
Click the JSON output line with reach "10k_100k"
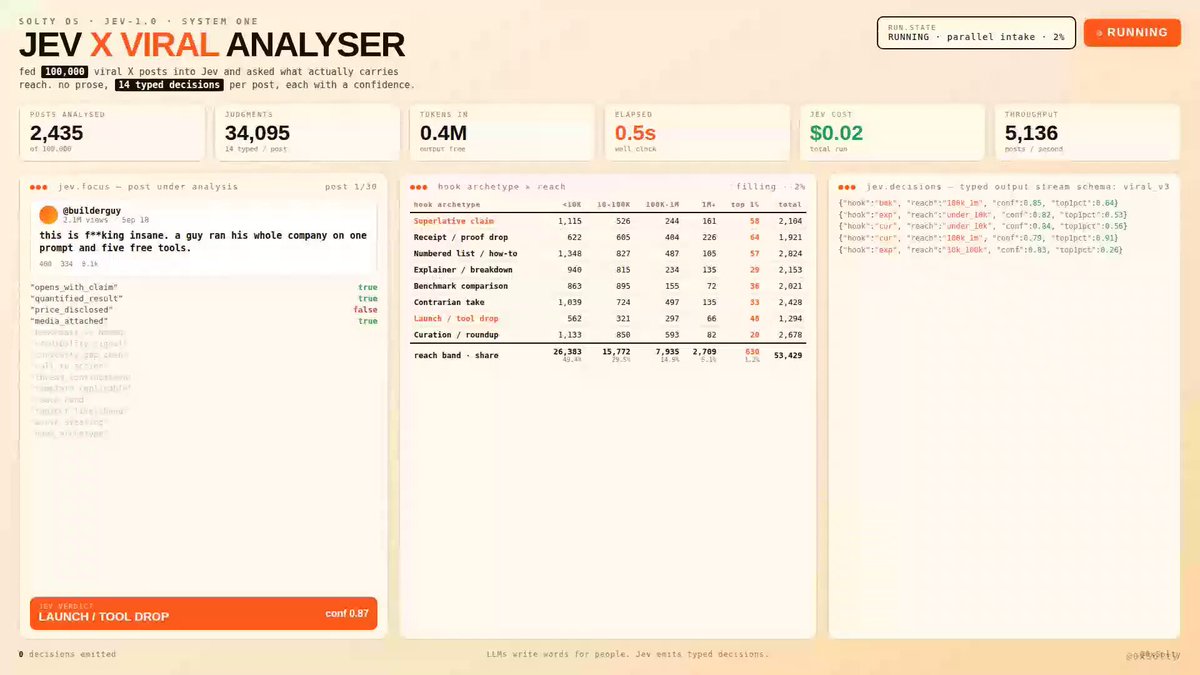980,250
